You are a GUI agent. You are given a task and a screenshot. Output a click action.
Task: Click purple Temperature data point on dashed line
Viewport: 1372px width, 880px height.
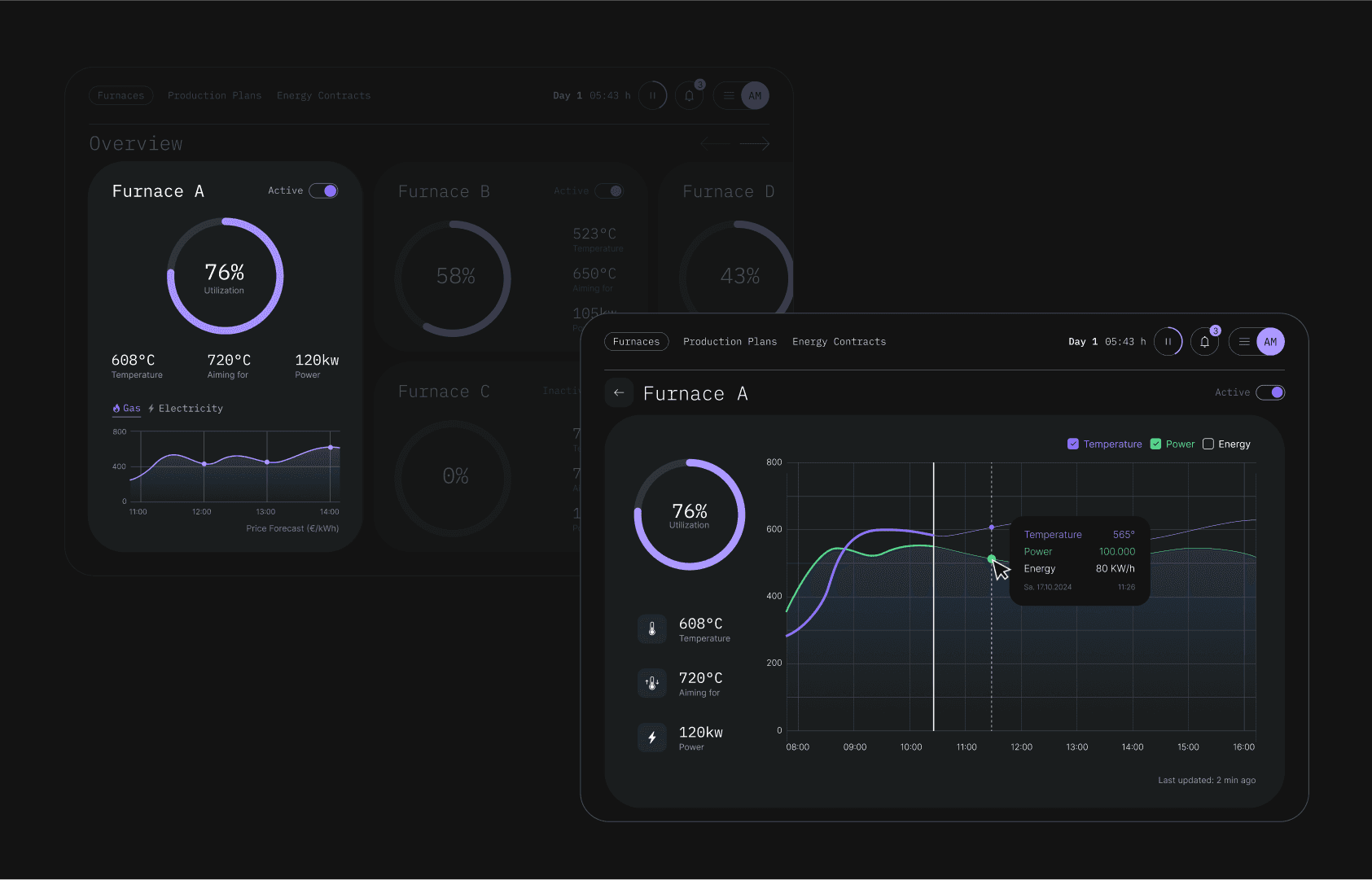(x=991, y=528)
